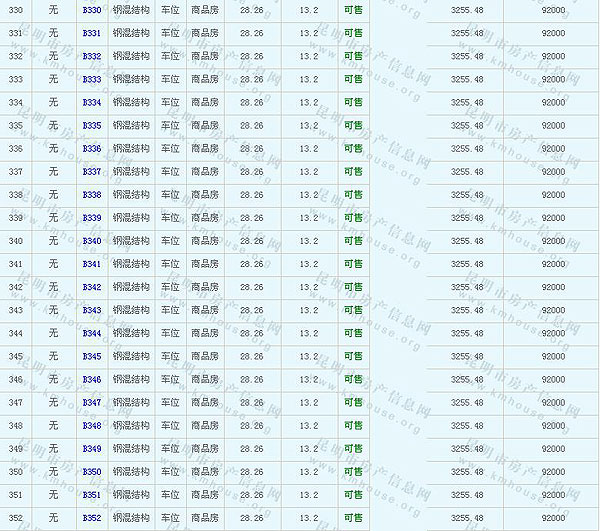Open the B330 unit link
600x531 pixels.
[x=92, y=10]
